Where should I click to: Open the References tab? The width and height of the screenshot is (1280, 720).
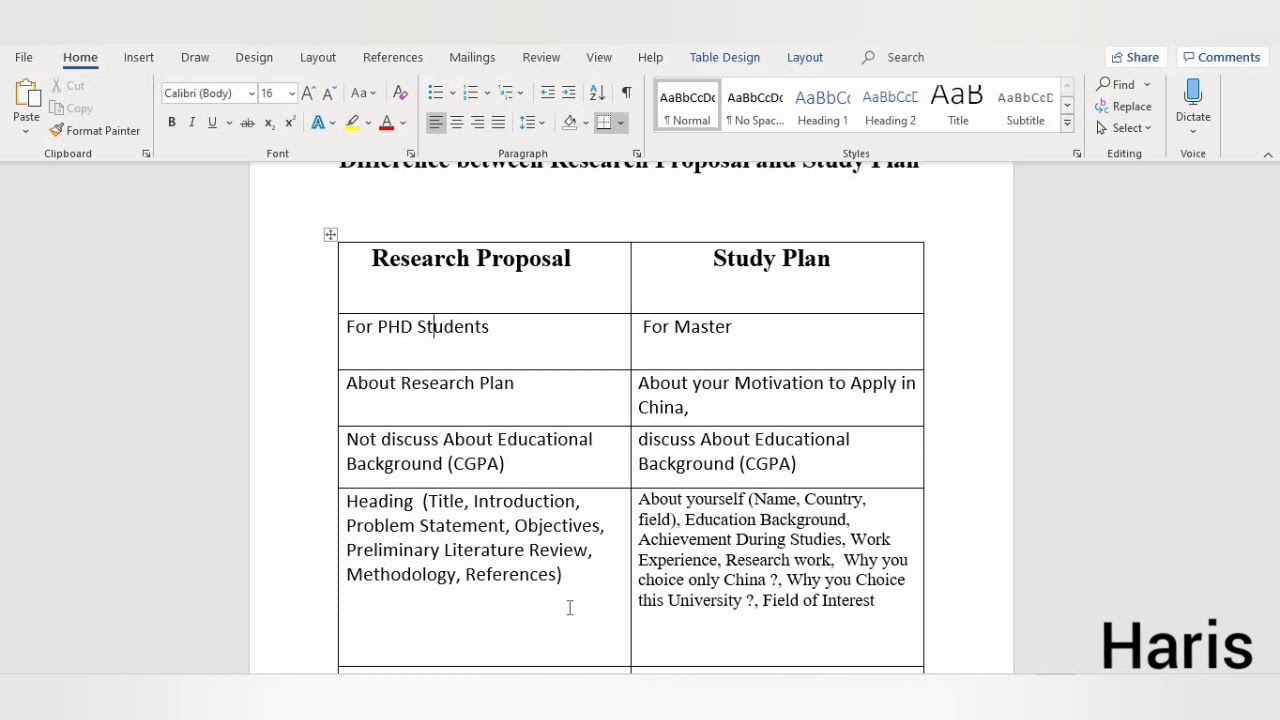coord(393,57)
